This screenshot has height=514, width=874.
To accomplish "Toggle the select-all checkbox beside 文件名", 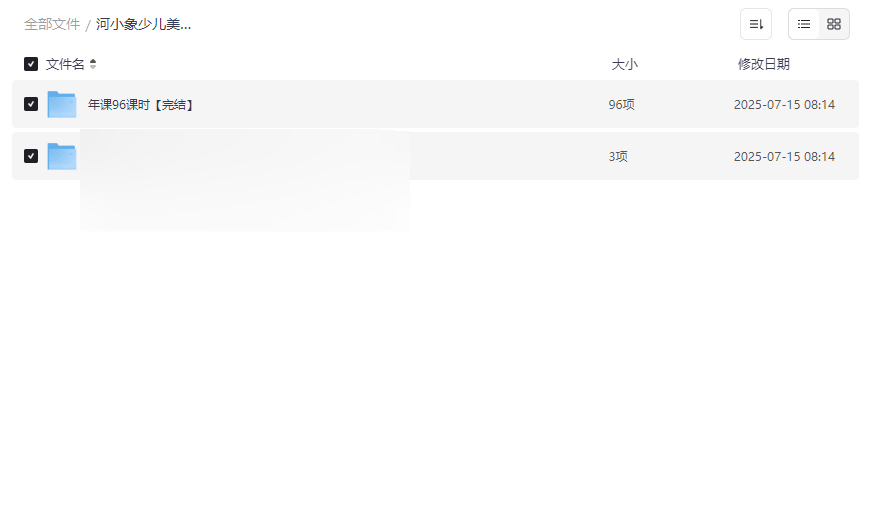I will click(31, 64).
